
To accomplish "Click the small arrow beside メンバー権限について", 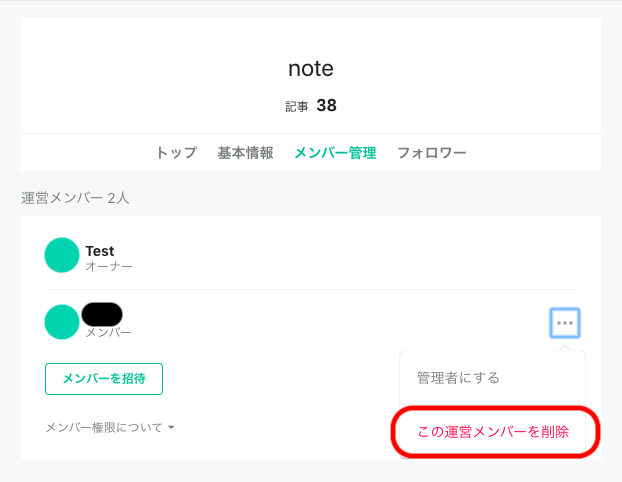I will coord(171,427).
